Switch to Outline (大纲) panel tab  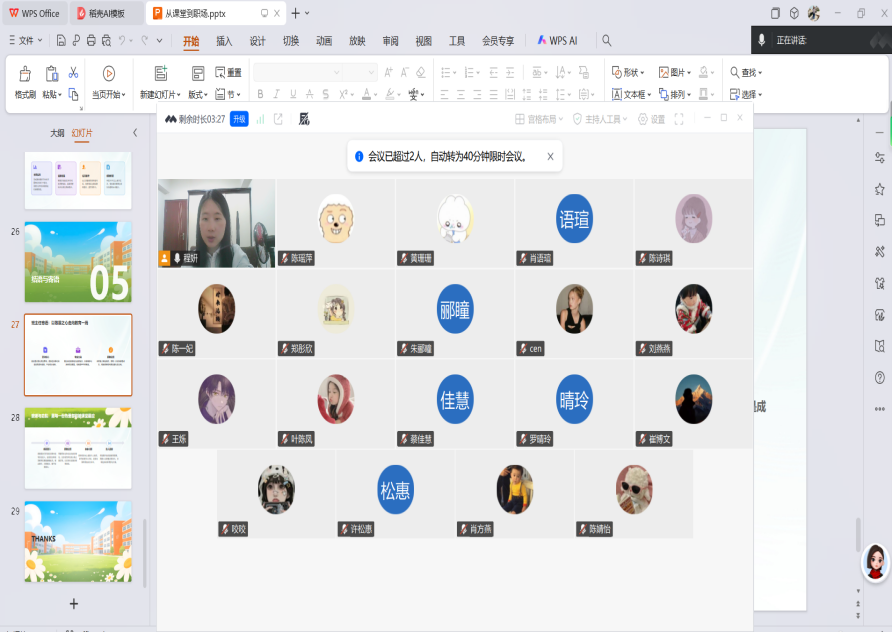tap(57, 133)
